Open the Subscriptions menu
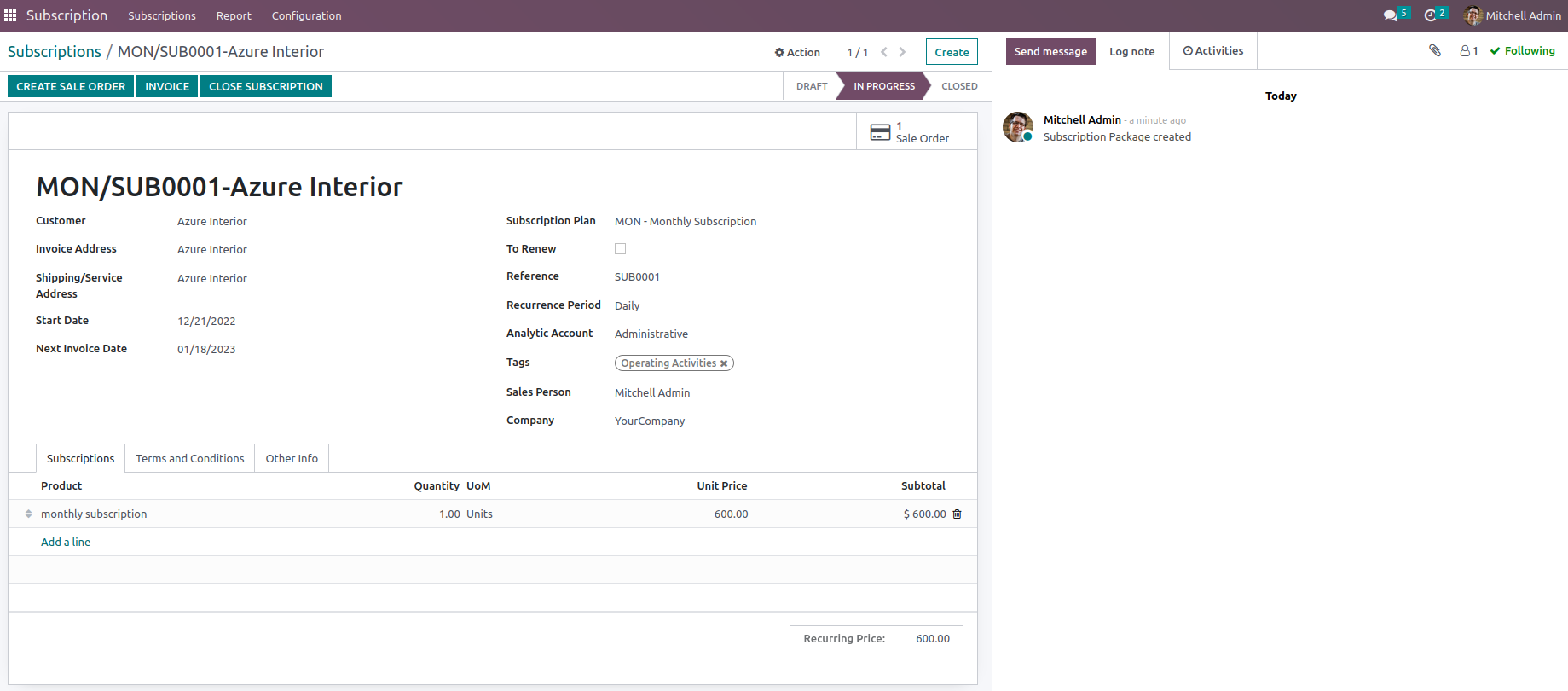 (x=162, y=15)
